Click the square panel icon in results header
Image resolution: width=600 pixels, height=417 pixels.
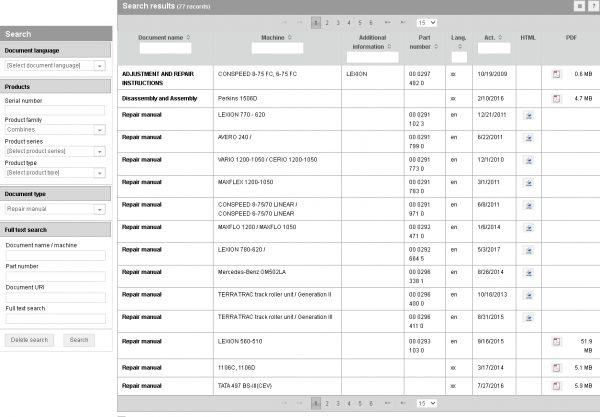(x=579, y=6)
